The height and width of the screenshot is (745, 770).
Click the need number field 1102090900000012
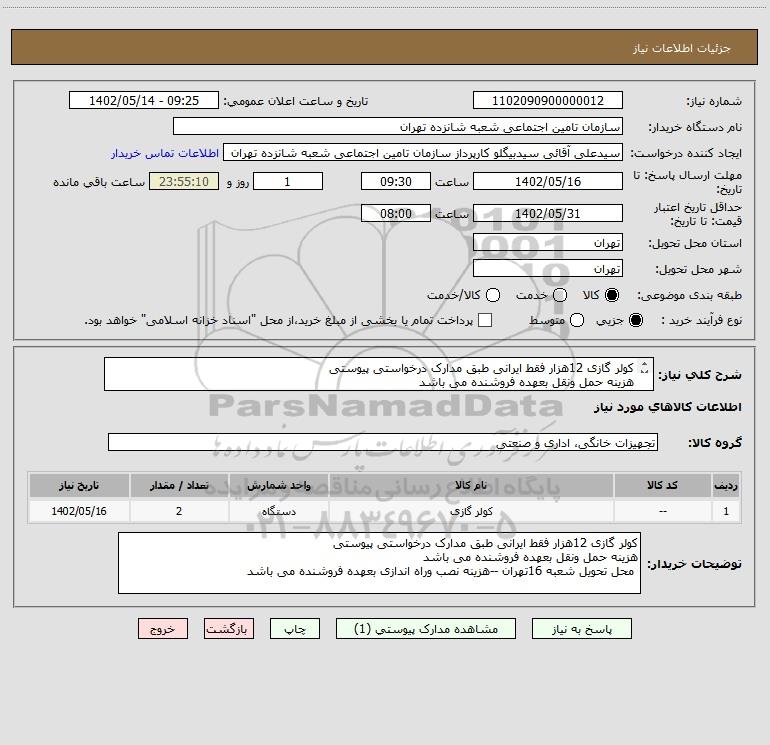[x=548, y=100]
